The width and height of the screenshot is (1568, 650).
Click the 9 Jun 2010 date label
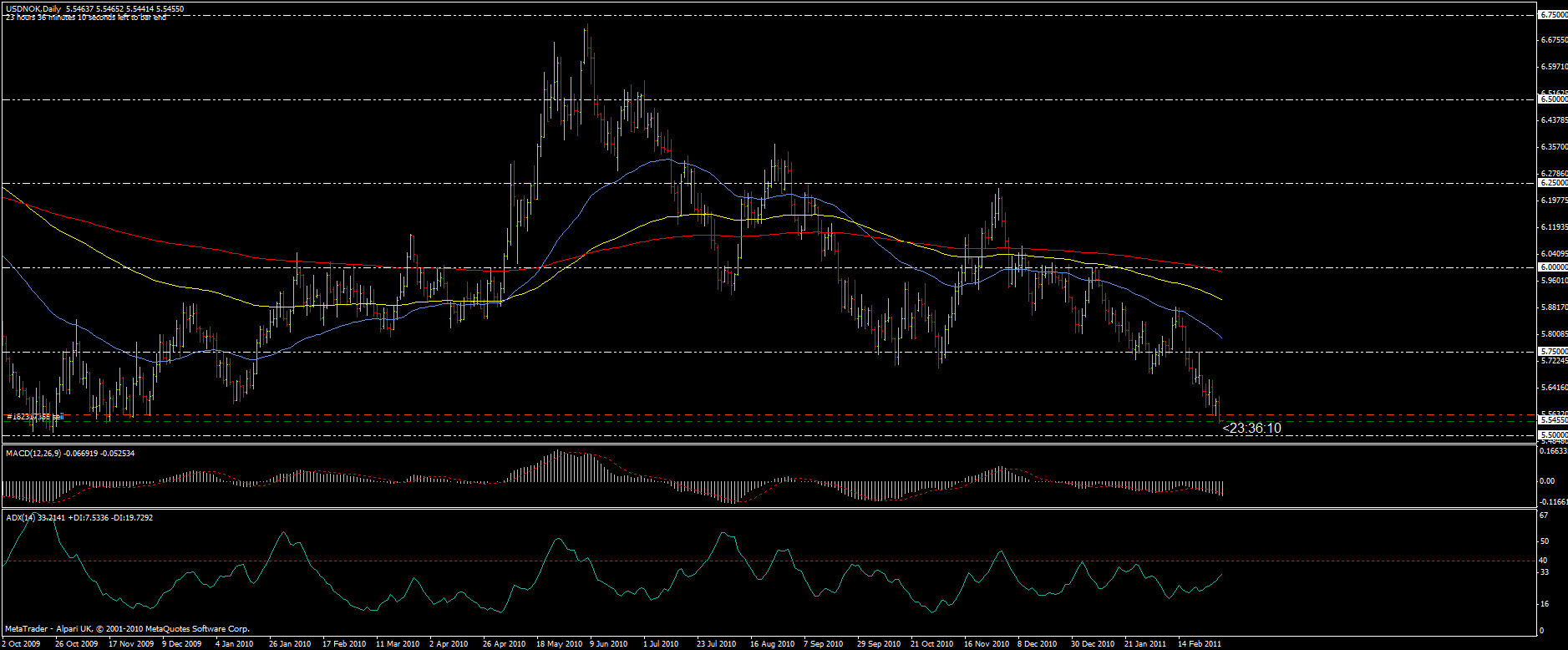[x=609, y=644]
